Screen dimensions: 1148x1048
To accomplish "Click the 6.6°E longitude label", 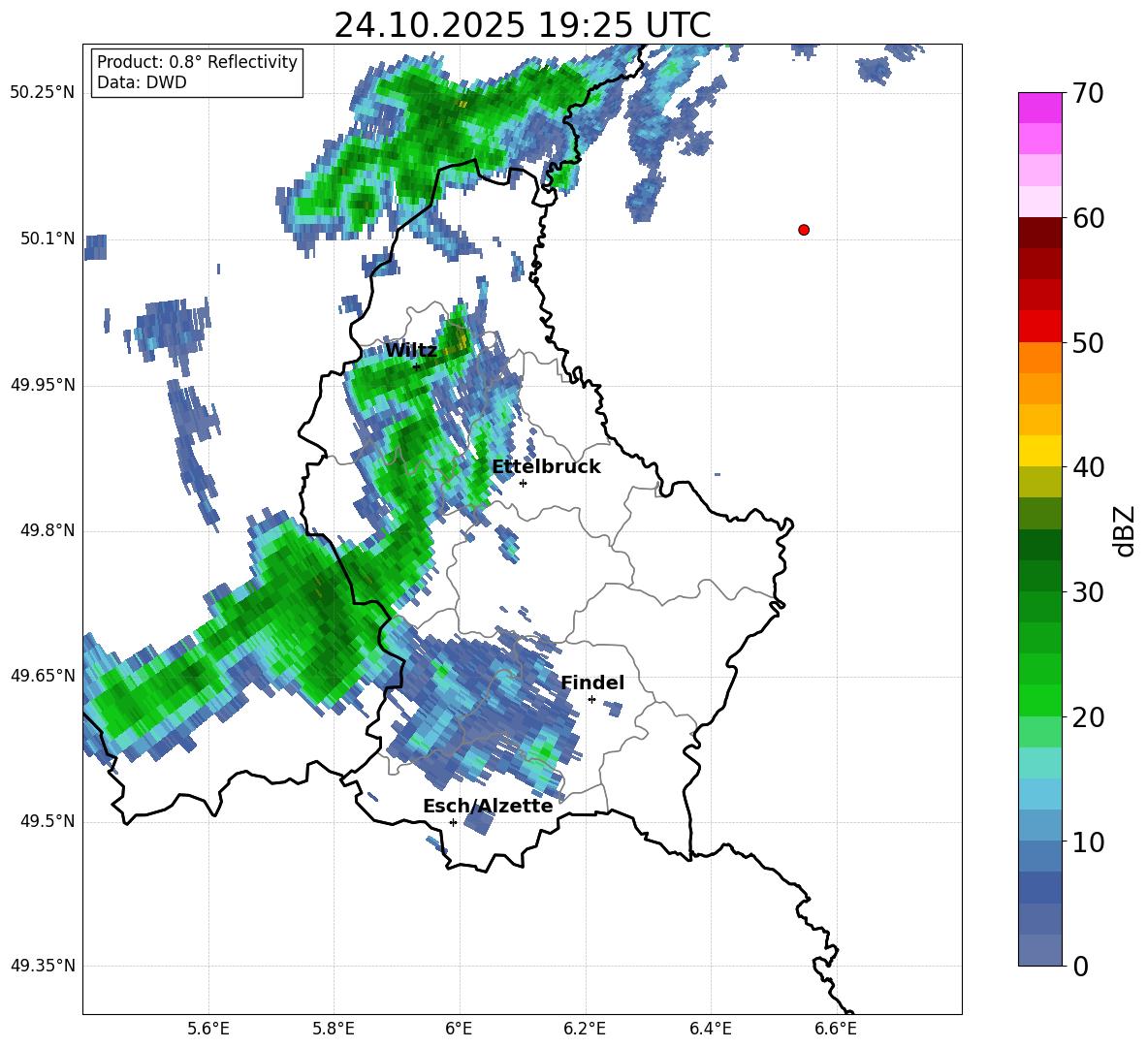I will 836,1029.
